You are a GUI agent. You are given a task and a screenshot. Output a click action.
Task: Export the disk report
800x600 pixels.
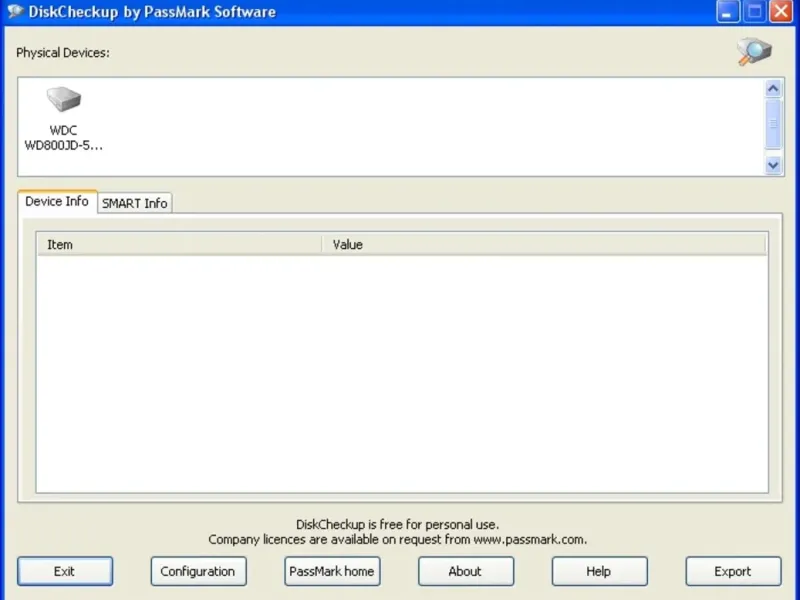pos(733,571)
